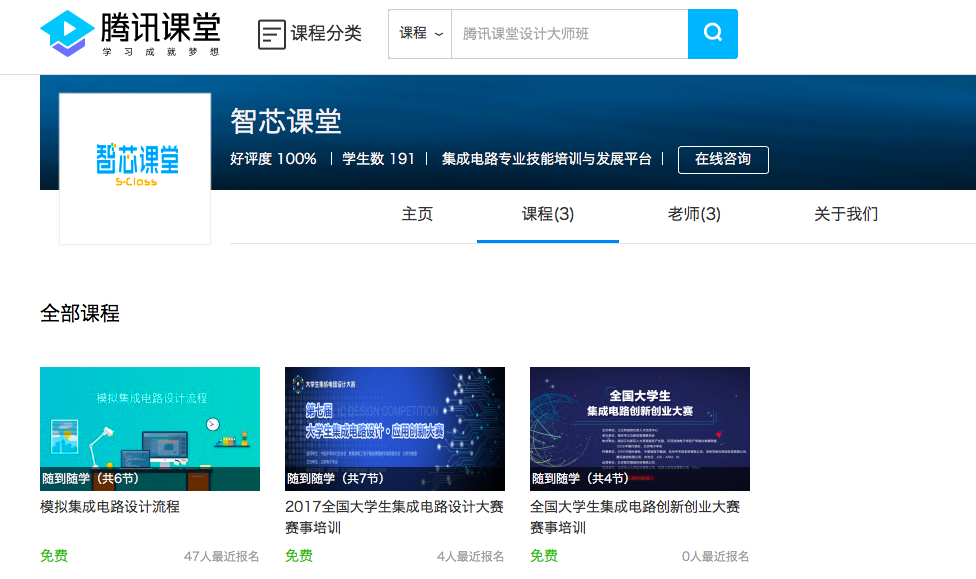976x579 pixels.
Task: Focus the 腾讯课堂设计大师班 search field
Action: point(570,34)
